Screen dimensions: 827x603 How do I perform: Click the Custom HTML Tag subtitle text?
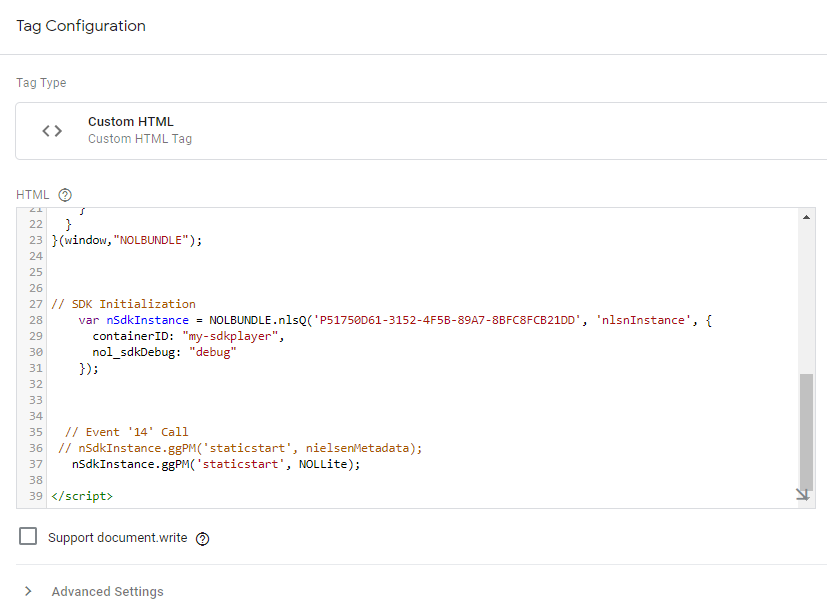tap(140, 139)
